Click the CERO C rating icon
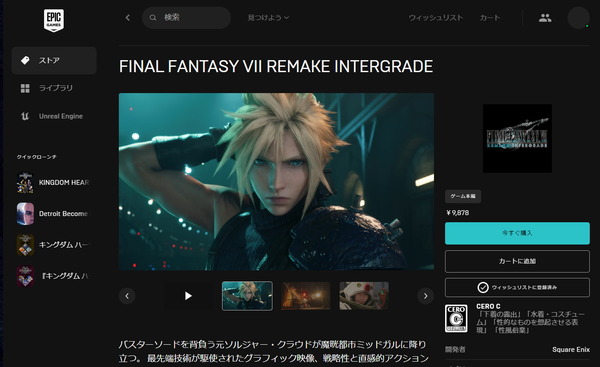 [x=456, y=318]
